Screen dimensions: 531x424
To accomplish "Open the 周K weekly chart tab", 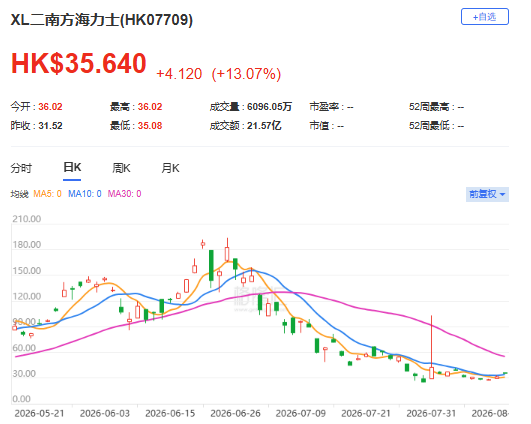I will click(x=121, y=168).
